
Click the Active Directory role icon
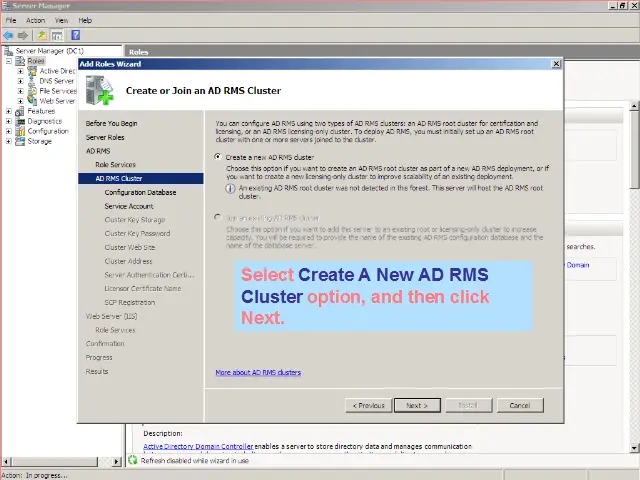click(x=32, y=71)
